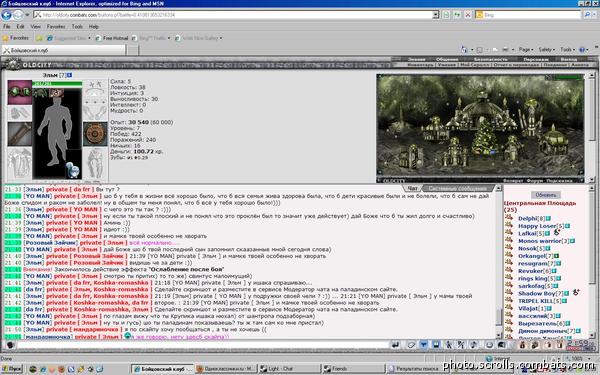The image size is (600, 375).
Task: Toggle the music note sound button
Action: [x=474, y=345]
